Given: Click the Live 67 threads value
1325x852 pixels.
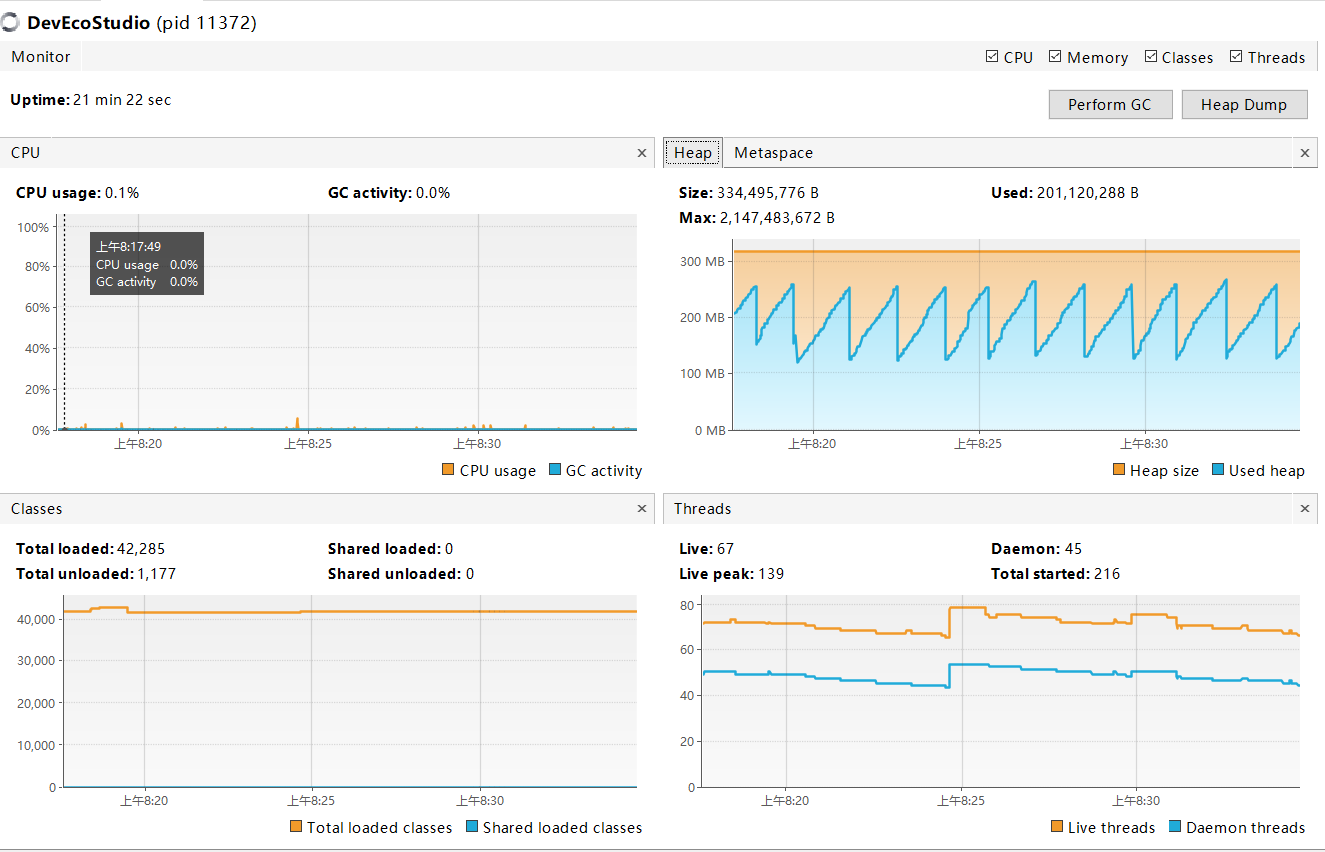Looking at the screenshot, I should pos(725,549).
